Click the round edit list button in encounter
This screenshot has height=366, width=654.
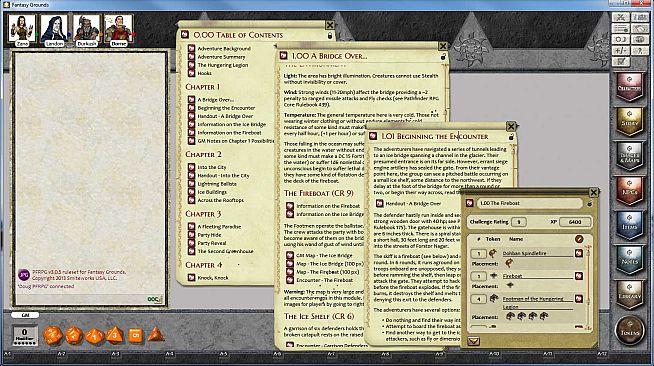point(579,239)
